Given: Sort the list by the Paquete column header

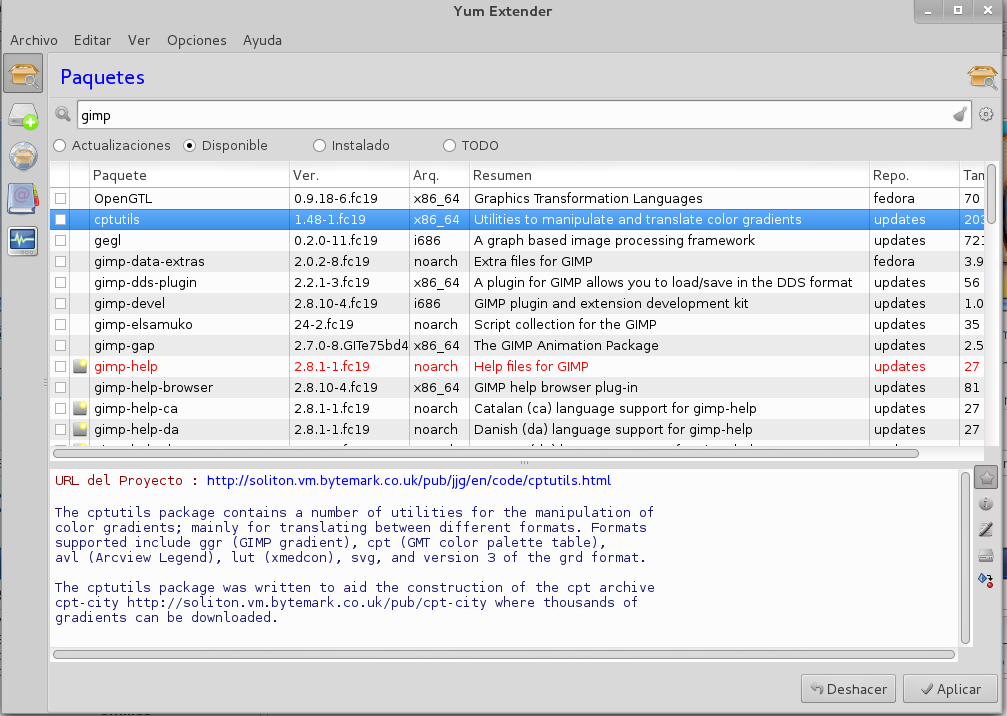Looking at the screenshot, I should tap(189, 175).
